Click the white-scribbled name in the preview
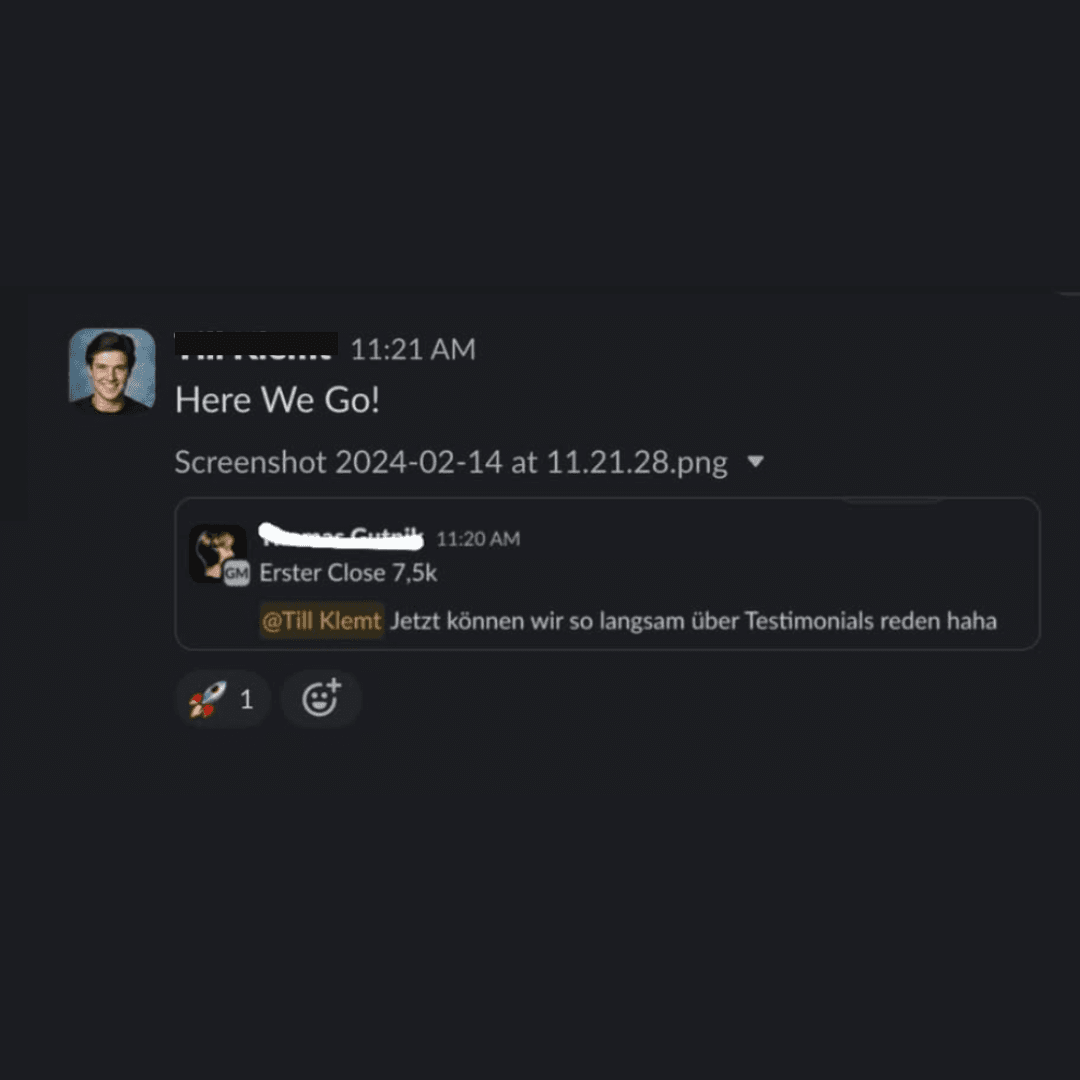The image size is (1080, 1080). 342,537
